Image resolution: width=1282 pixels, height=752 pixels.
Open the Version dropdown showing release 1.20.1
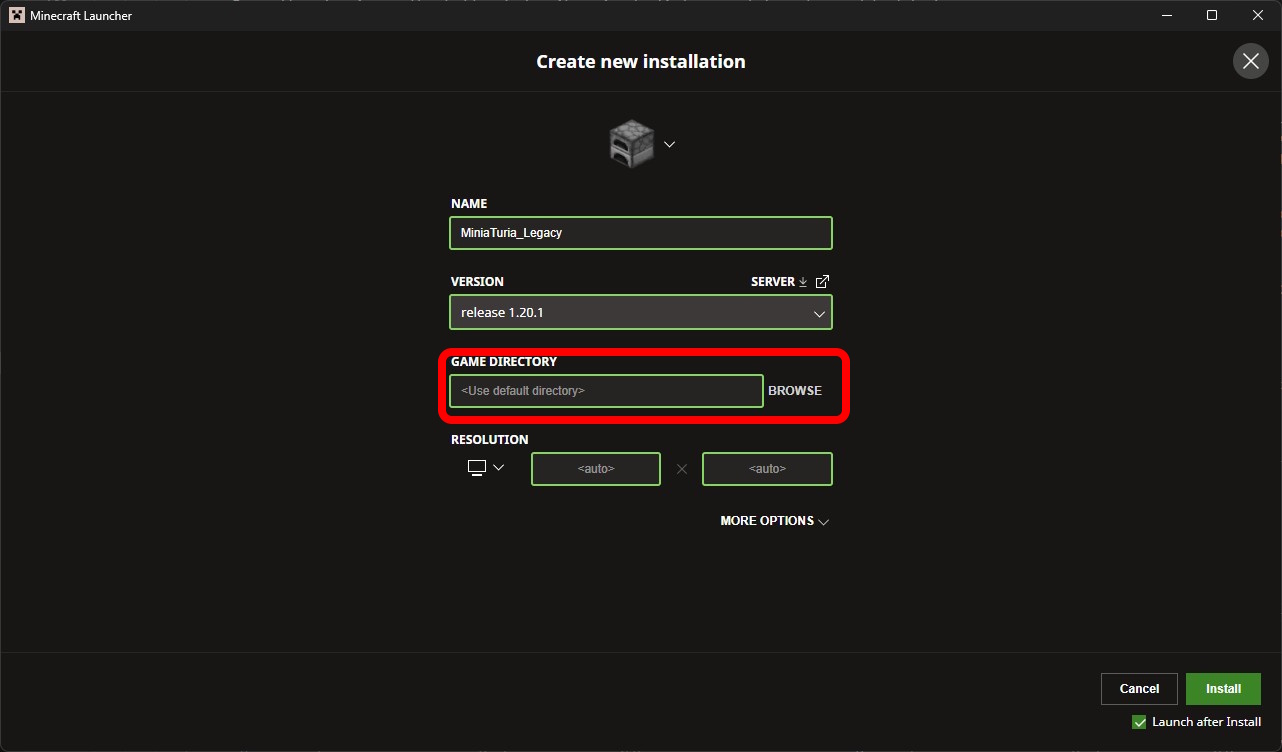641,313
